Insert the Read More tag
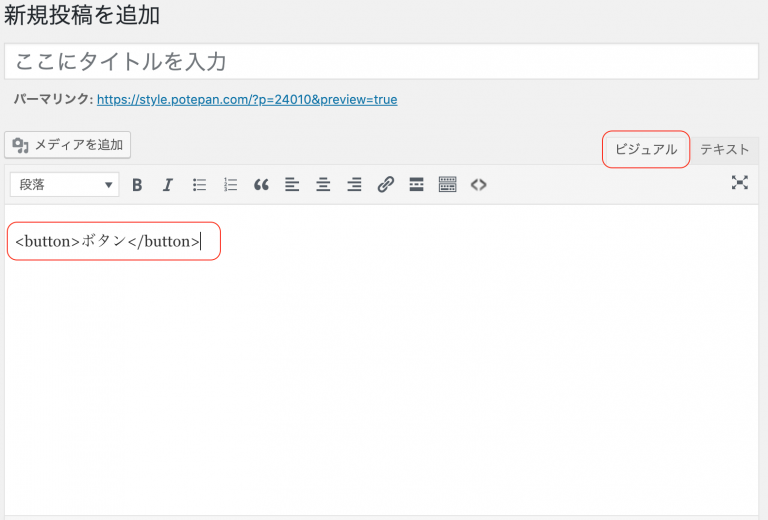The height and width of the screenshot is (520, 768). (416, 185)
